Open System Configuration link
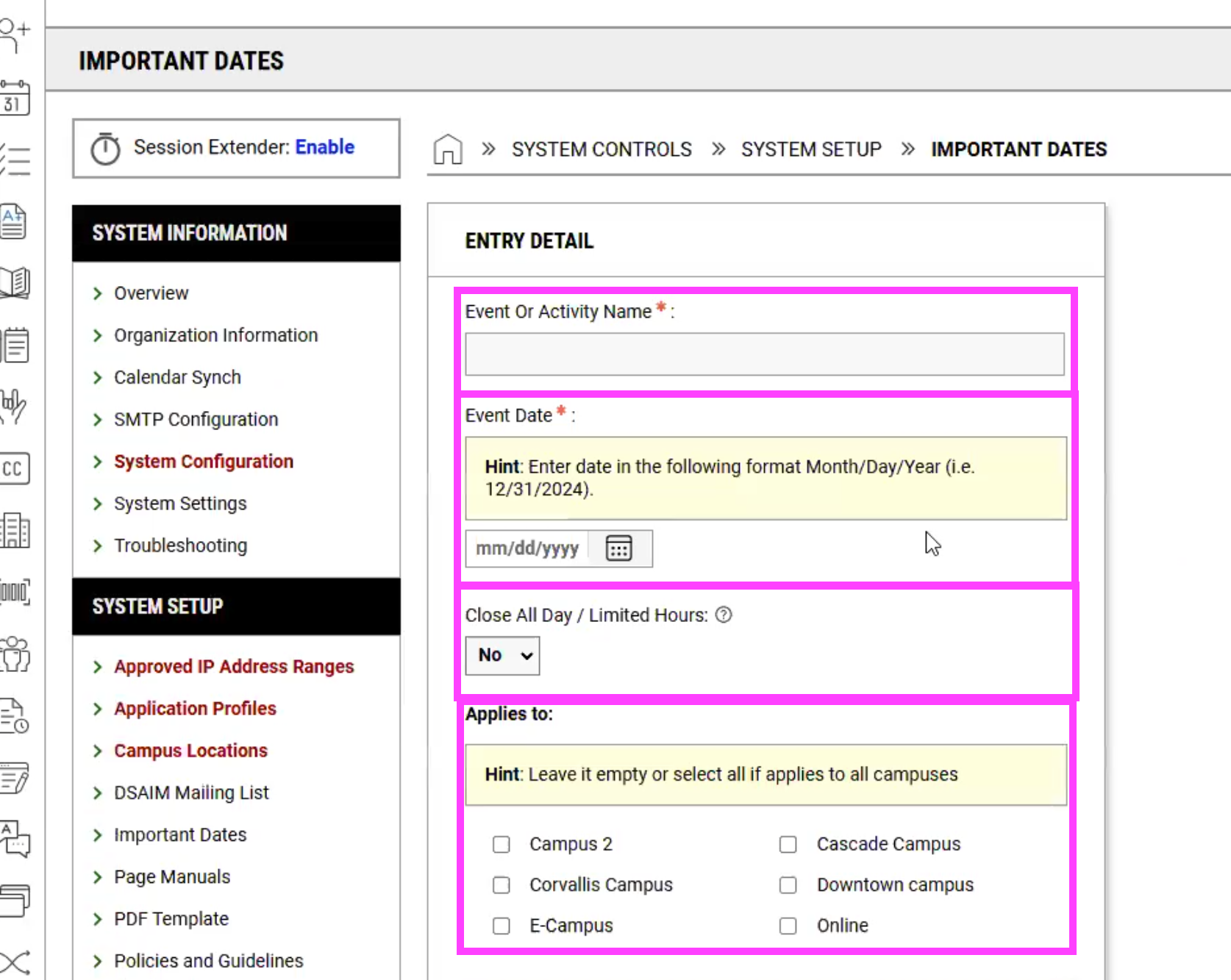The image size is (1231, 980). tap(204, 461)
